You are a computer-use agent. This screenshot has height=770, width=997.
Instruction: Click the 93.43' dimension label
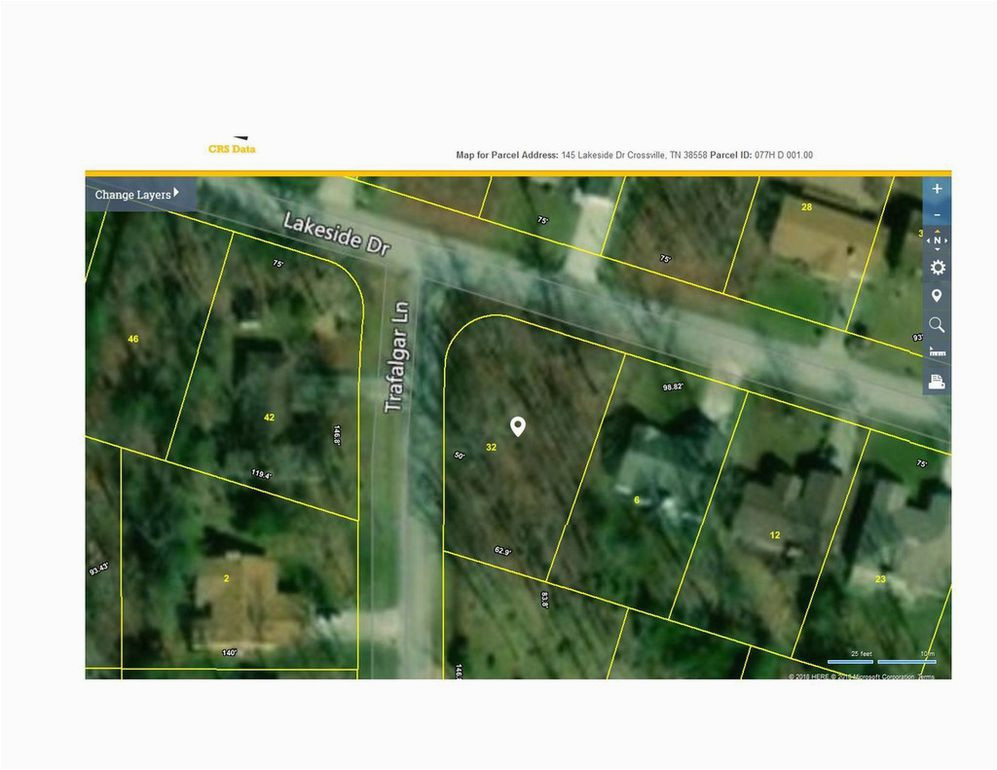99,568
